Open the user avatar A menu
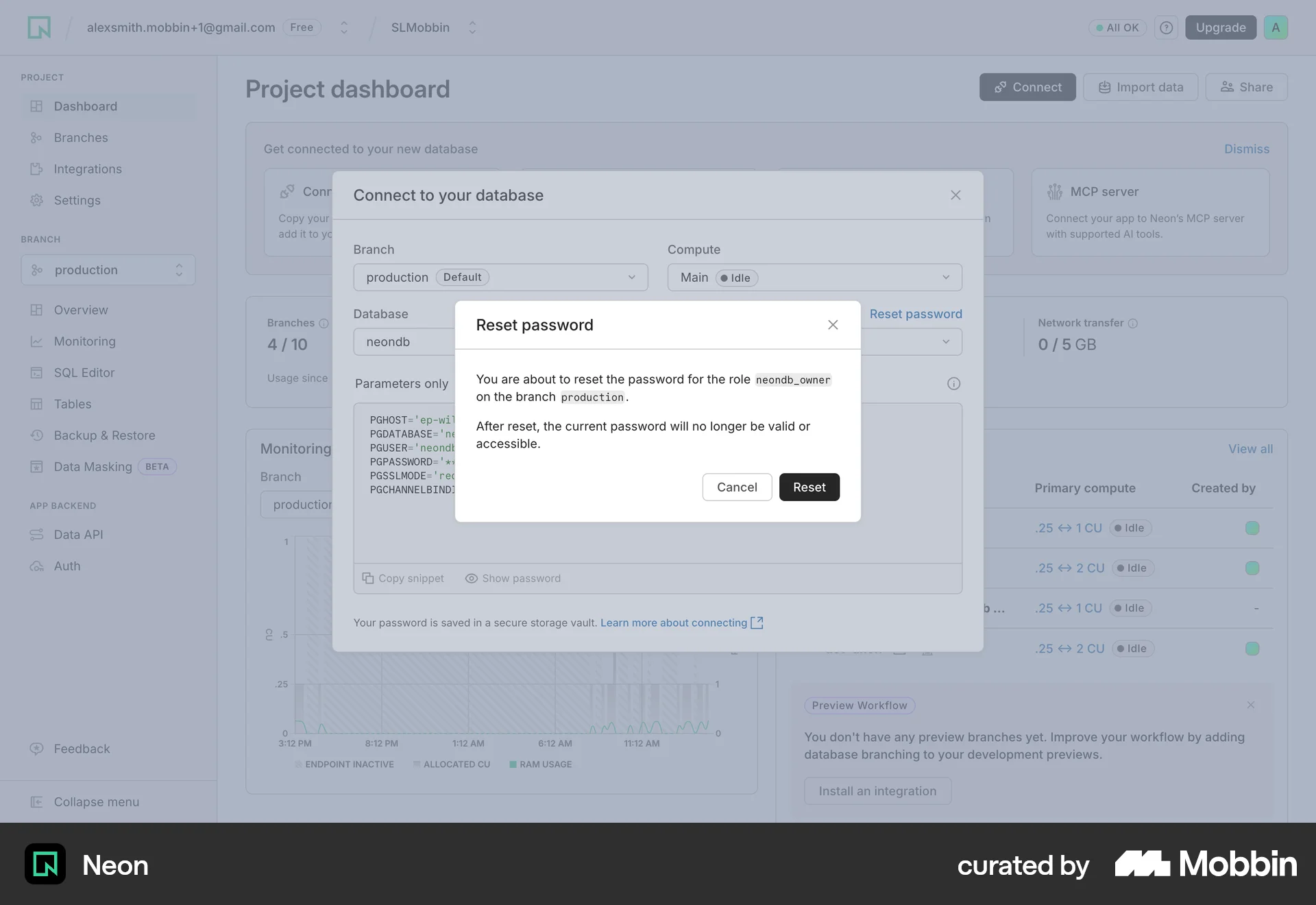The width and height of the screenshot is (1316, 905). (1276, 27)
